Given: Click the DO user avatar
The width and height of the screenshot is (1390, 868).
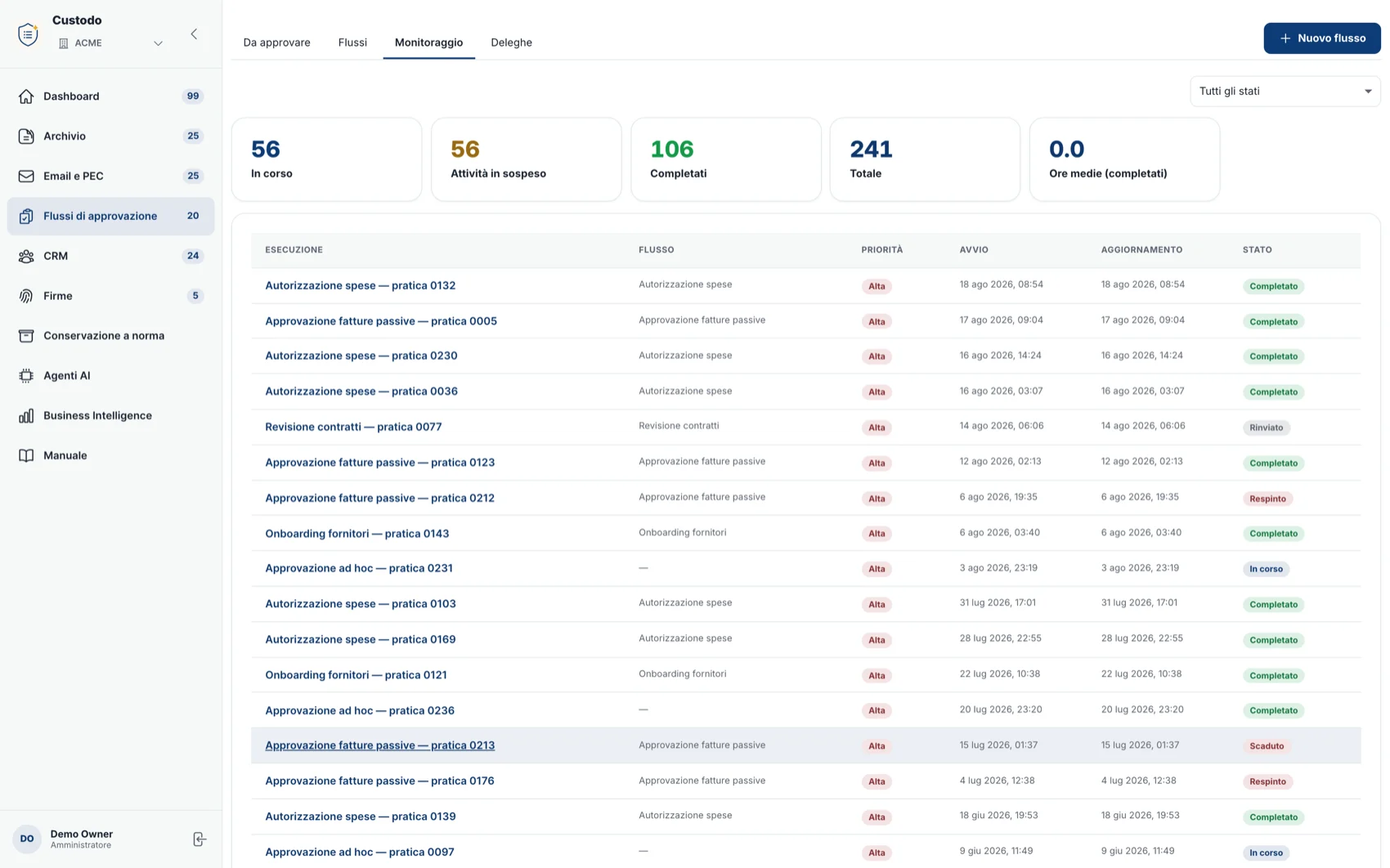Looking at the screenshot, I should pyautogui.click(x=27, y=839).
